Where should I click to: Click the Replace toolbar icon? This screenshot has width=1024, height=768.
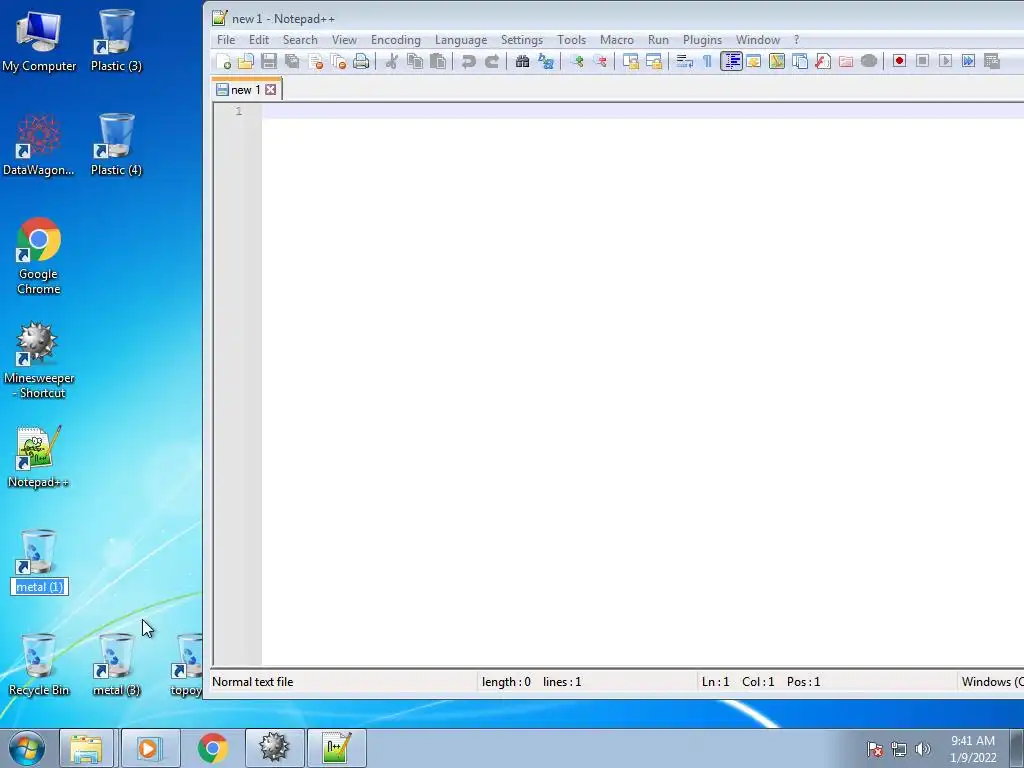click(x=546, y=61)
